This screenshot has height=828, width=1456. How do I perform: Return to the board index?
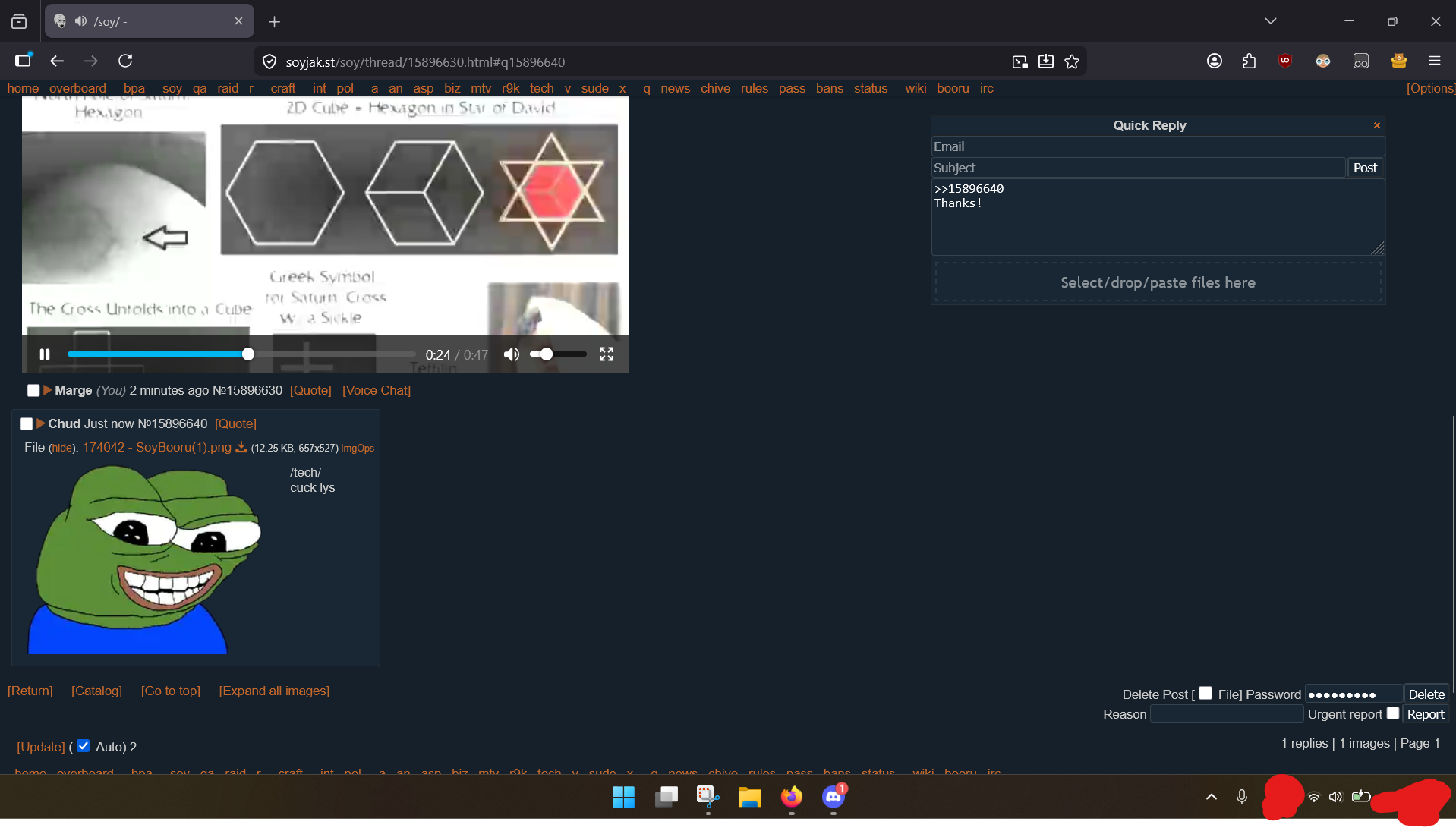click(30, 691)
